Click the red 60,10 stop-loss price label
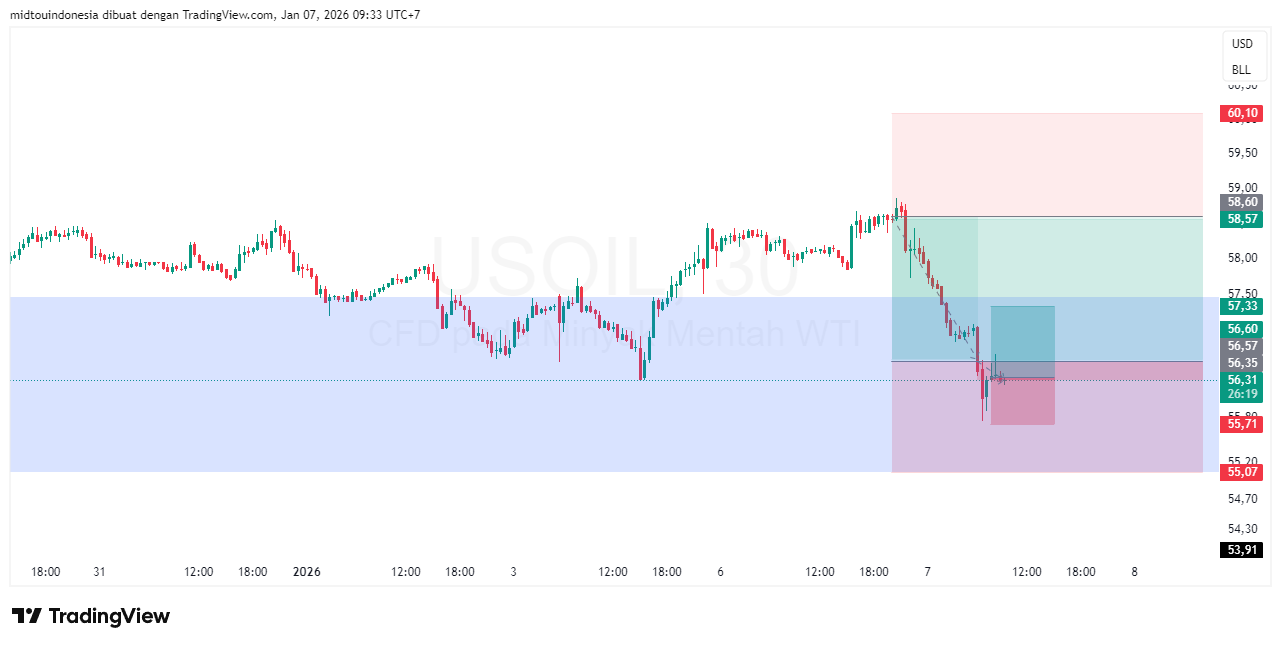The image size is (1281, 646). tap(1241, 114)
